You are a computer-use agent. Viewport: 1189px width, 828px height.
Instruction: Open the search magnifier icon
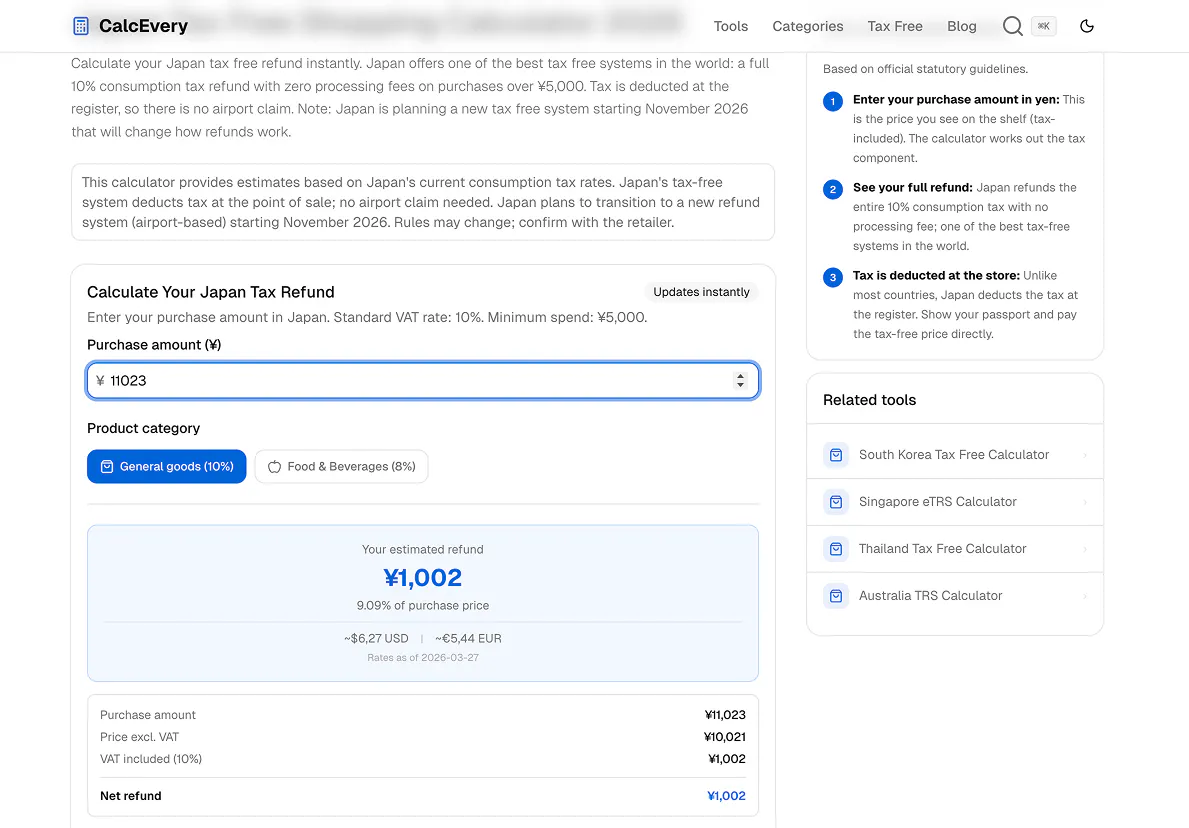pyautogui.click(x=1012, y=27)
